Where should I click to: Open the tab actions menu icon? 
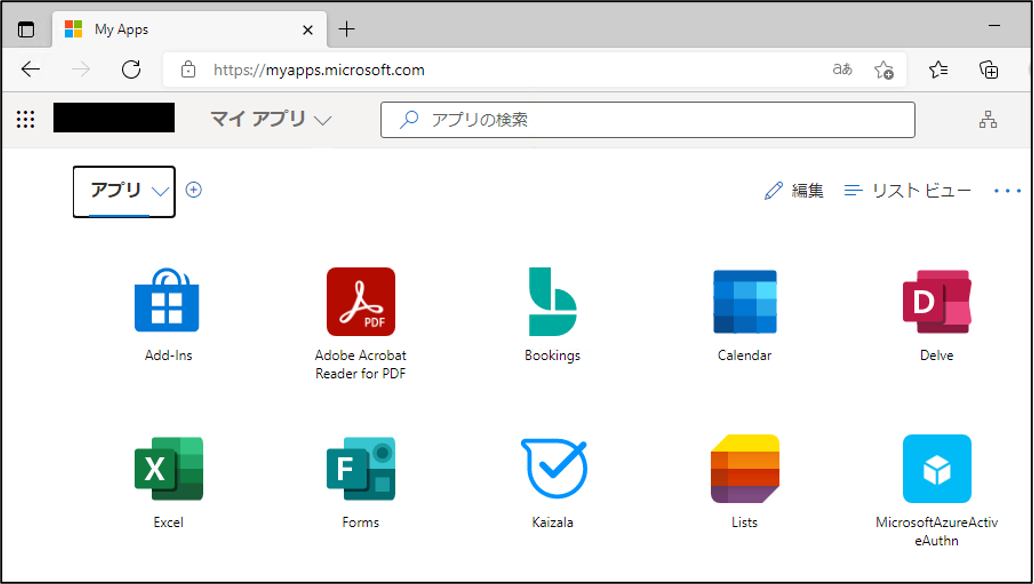[26, 30]
